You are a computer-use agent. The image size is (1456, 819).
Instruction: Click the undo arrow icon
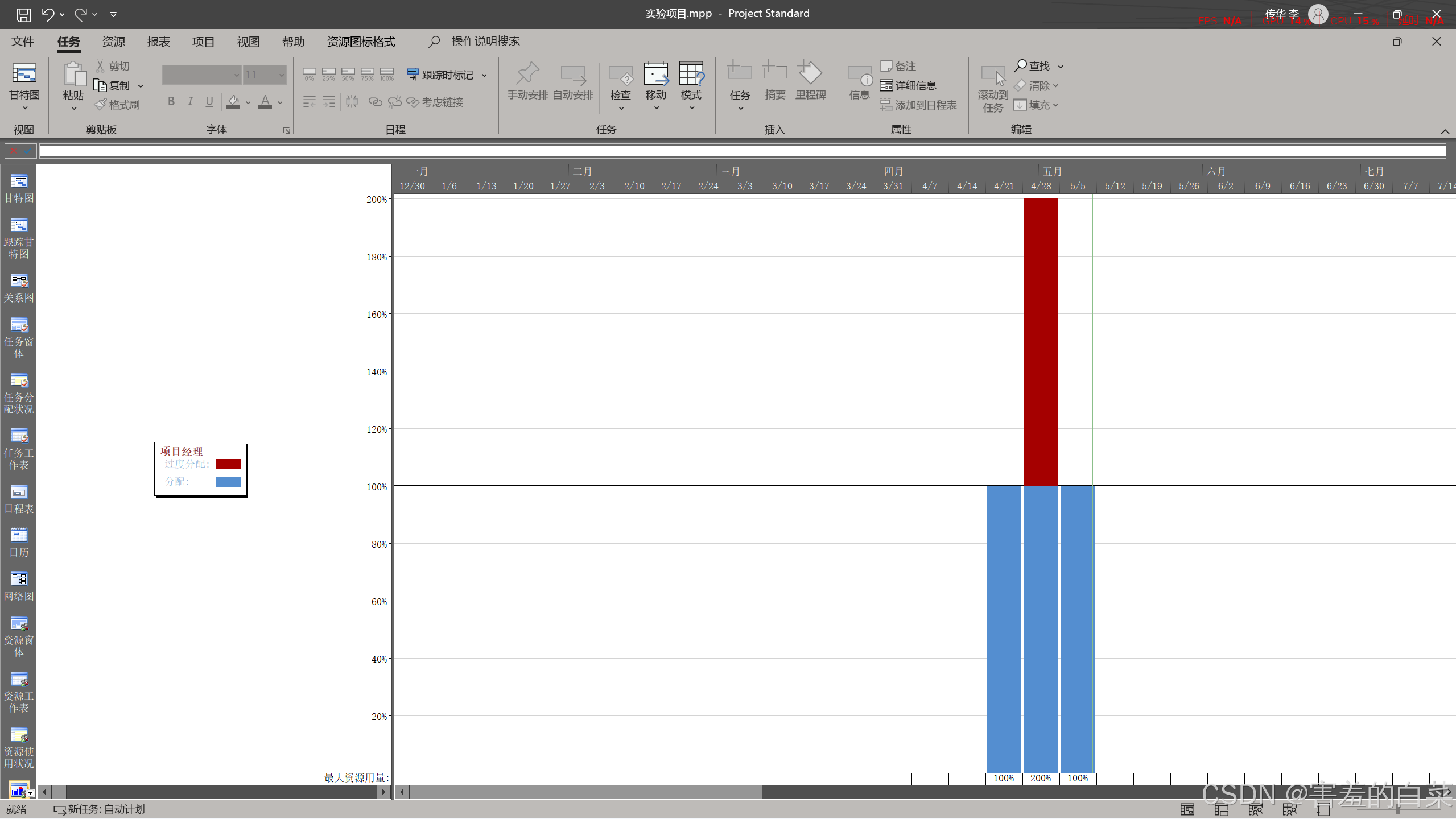(x=48, y=14)
